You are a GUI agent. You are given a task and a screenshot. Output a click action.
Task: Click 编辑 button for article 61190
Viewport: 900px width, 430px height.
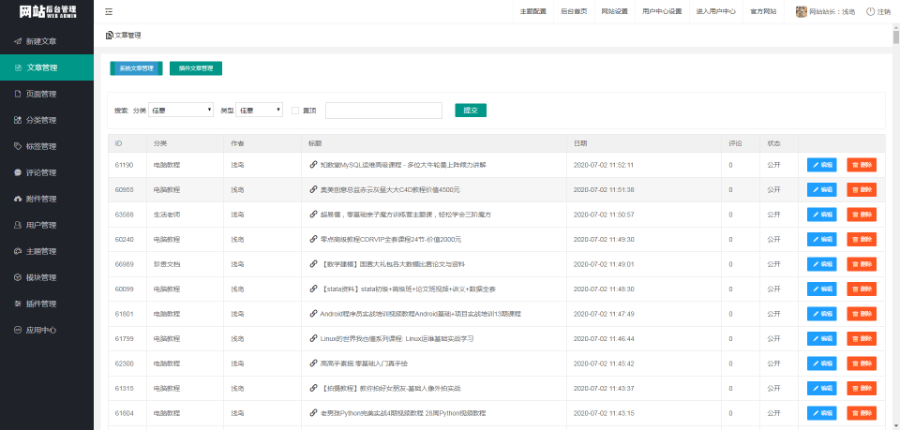(822, 164)
